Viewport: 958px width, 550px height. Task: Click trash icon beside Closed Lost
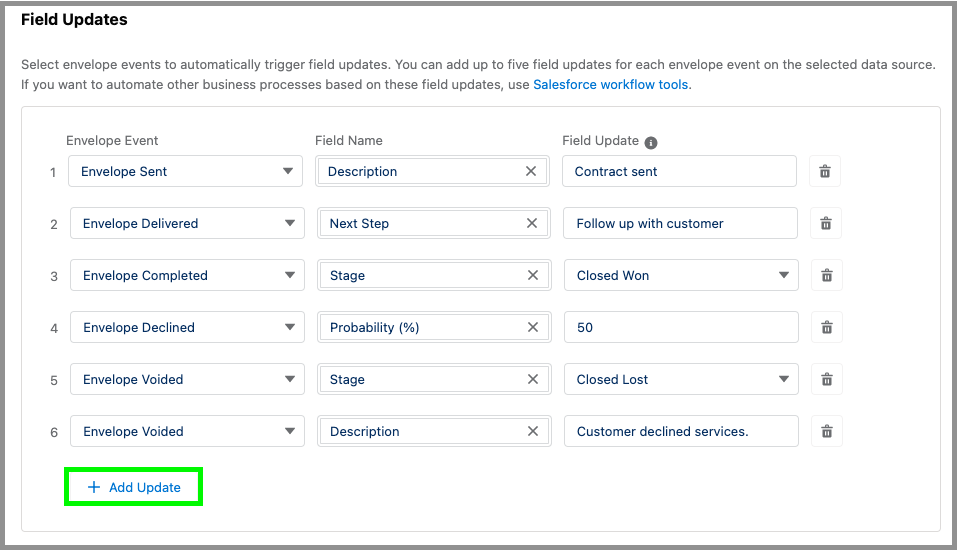click(827, 379)
